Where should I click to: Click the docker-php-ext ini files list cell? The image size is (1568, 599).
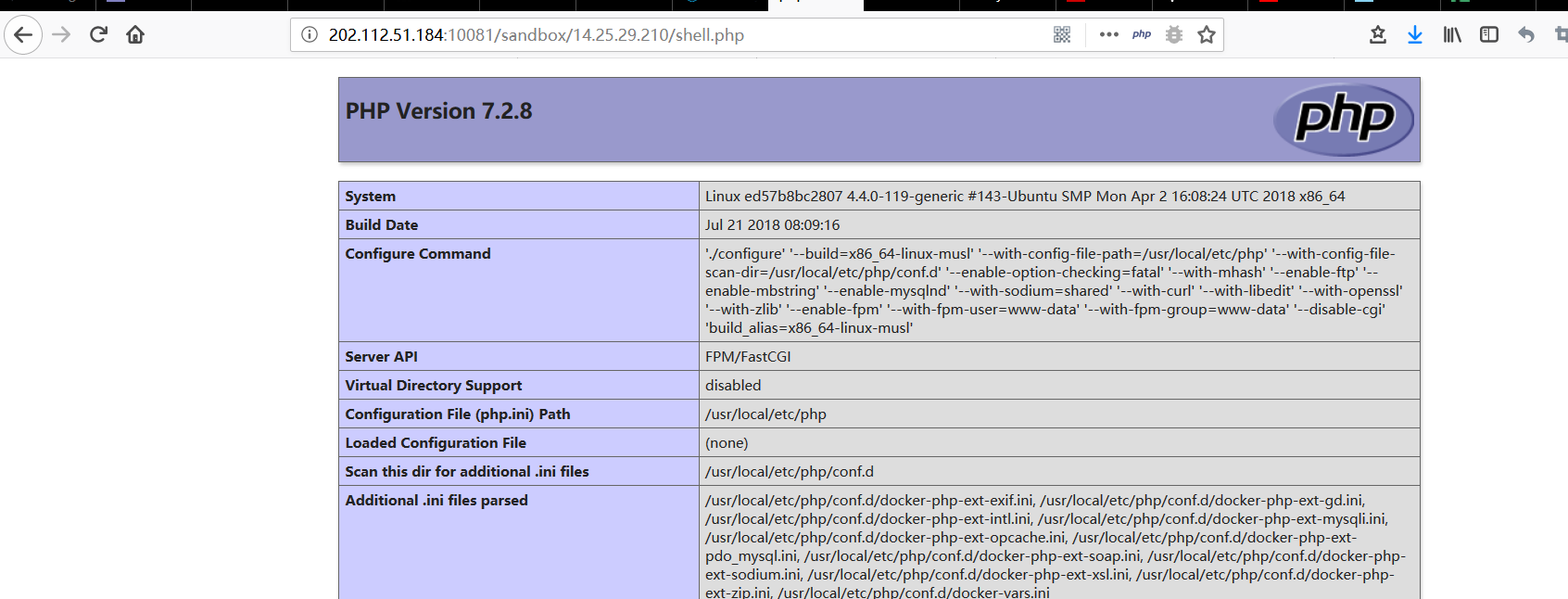click(x=1059, y=543)
